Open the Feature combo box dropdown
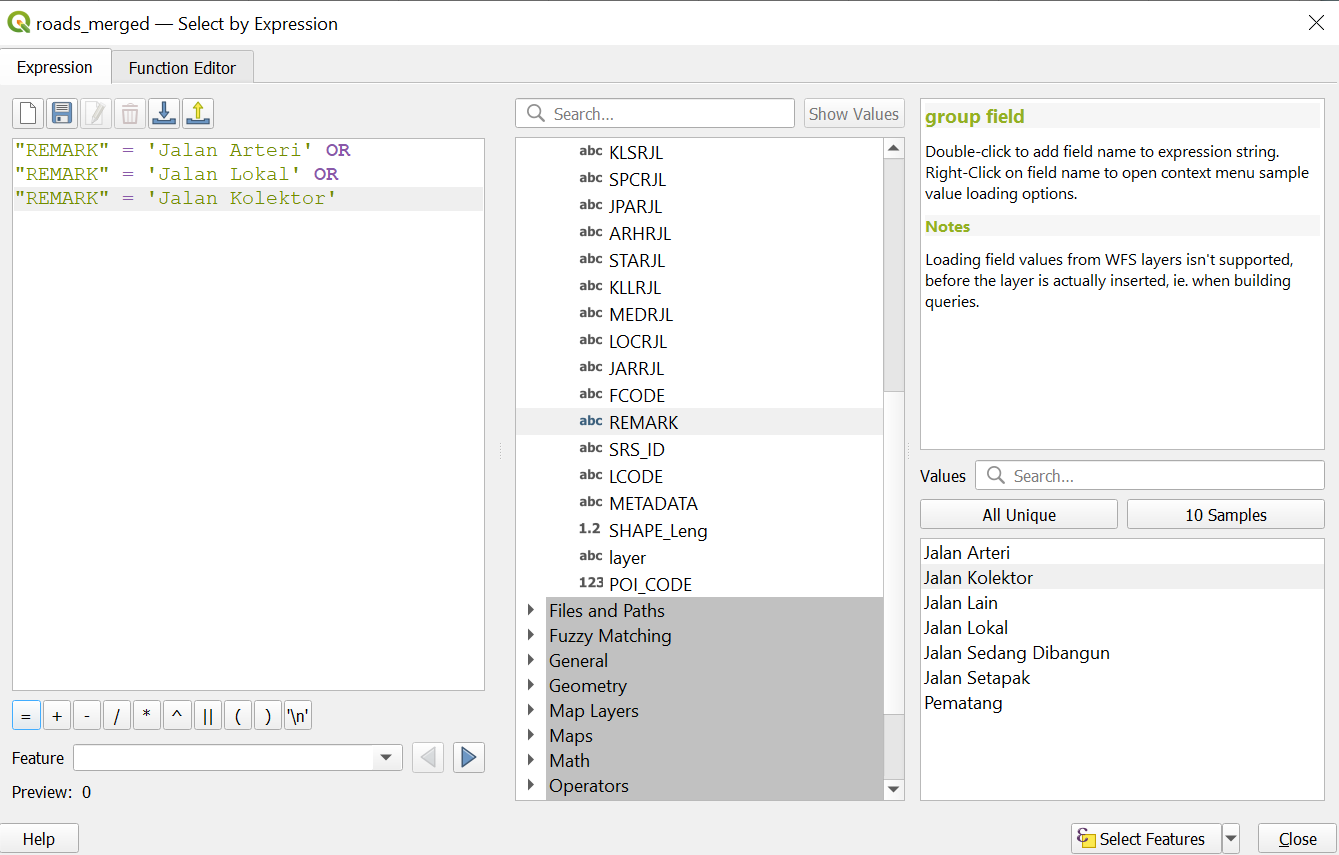This screenshot has height=855, width=1339. [386, 758]
